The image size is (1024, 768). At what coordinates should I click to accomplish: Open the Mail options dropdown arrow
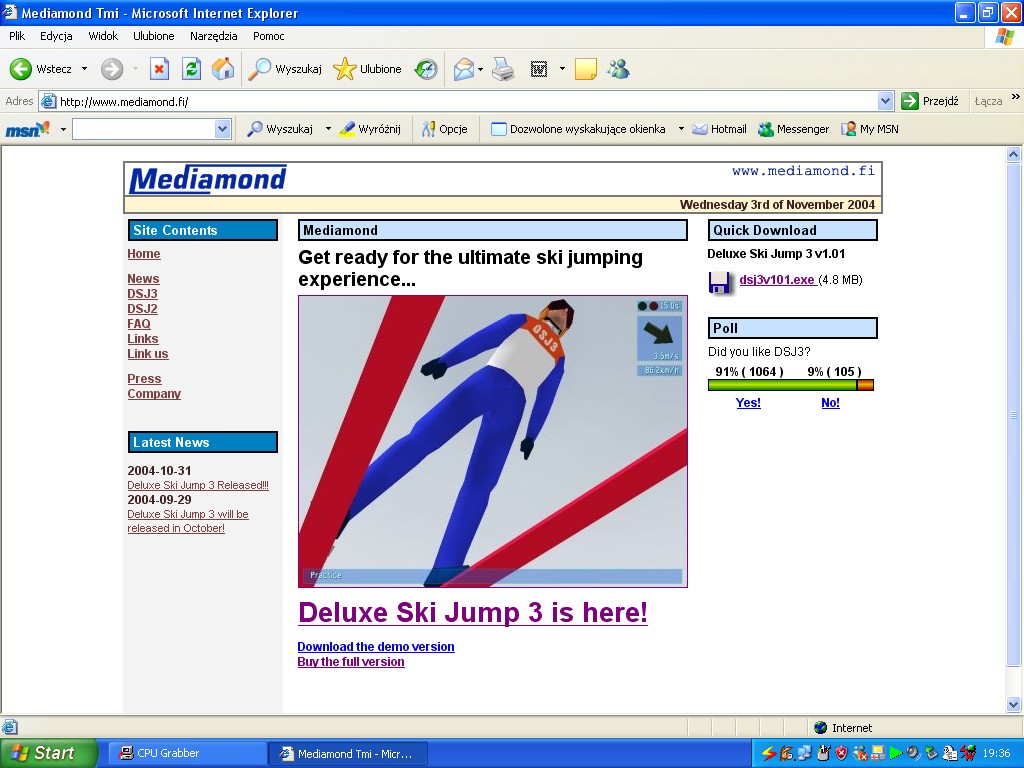(x=481, y=69)
